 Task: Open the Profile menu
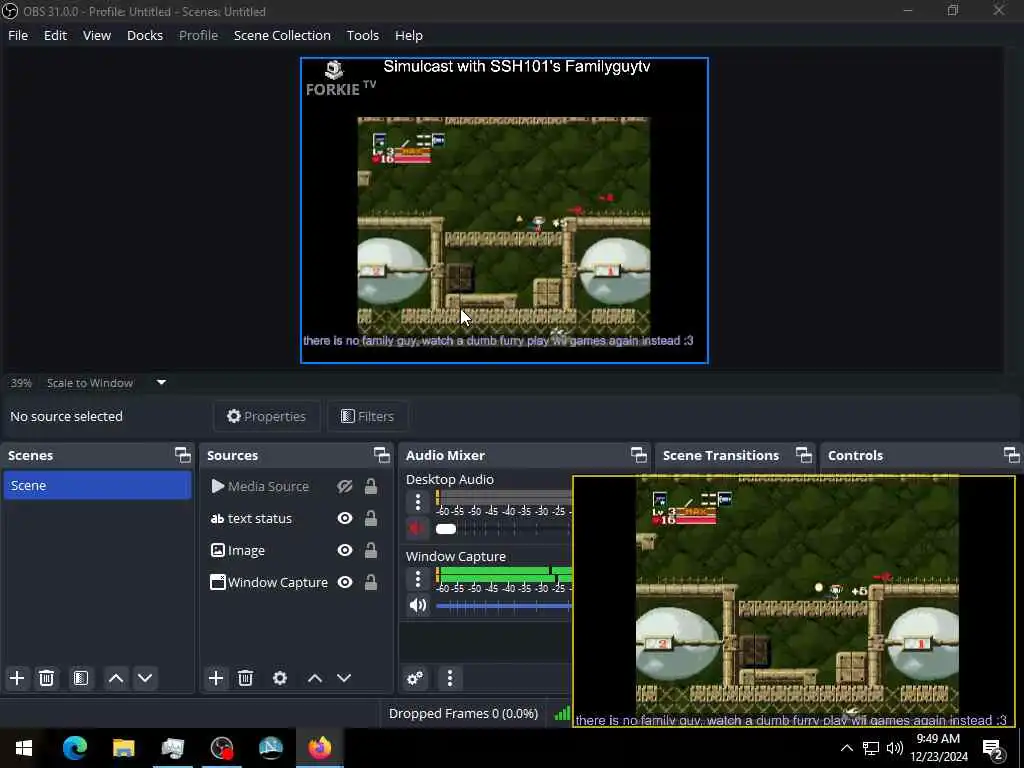[199, 35]
